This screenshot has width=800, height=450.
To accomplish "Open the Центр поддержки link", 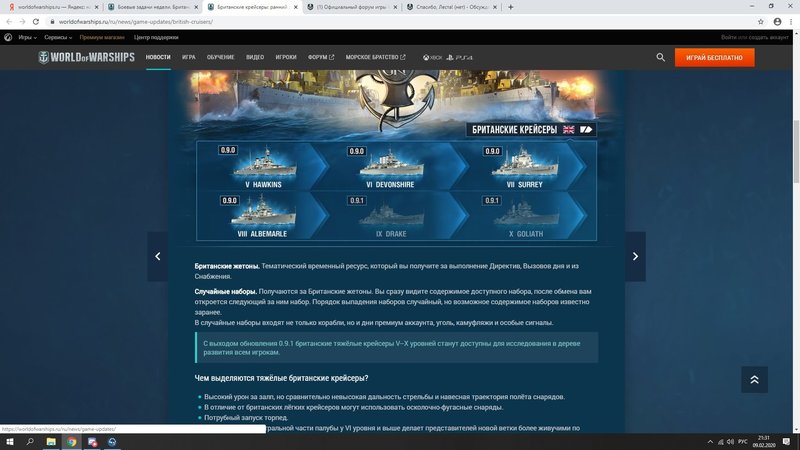I will click(156, 37).
